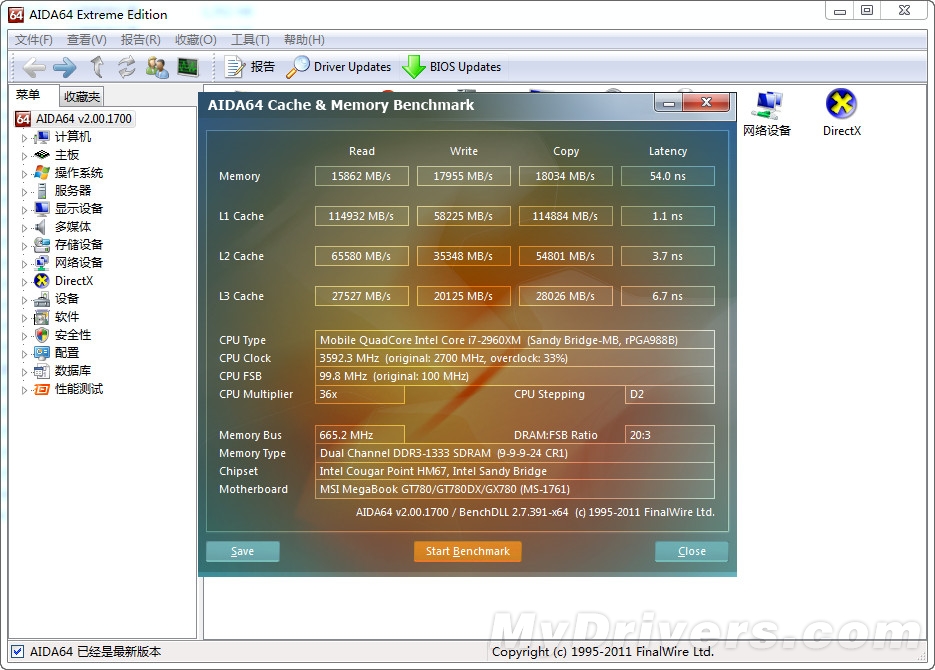
Task: Click the L2 Cache Copy 54801 MB/s
Action: point(565,256)
